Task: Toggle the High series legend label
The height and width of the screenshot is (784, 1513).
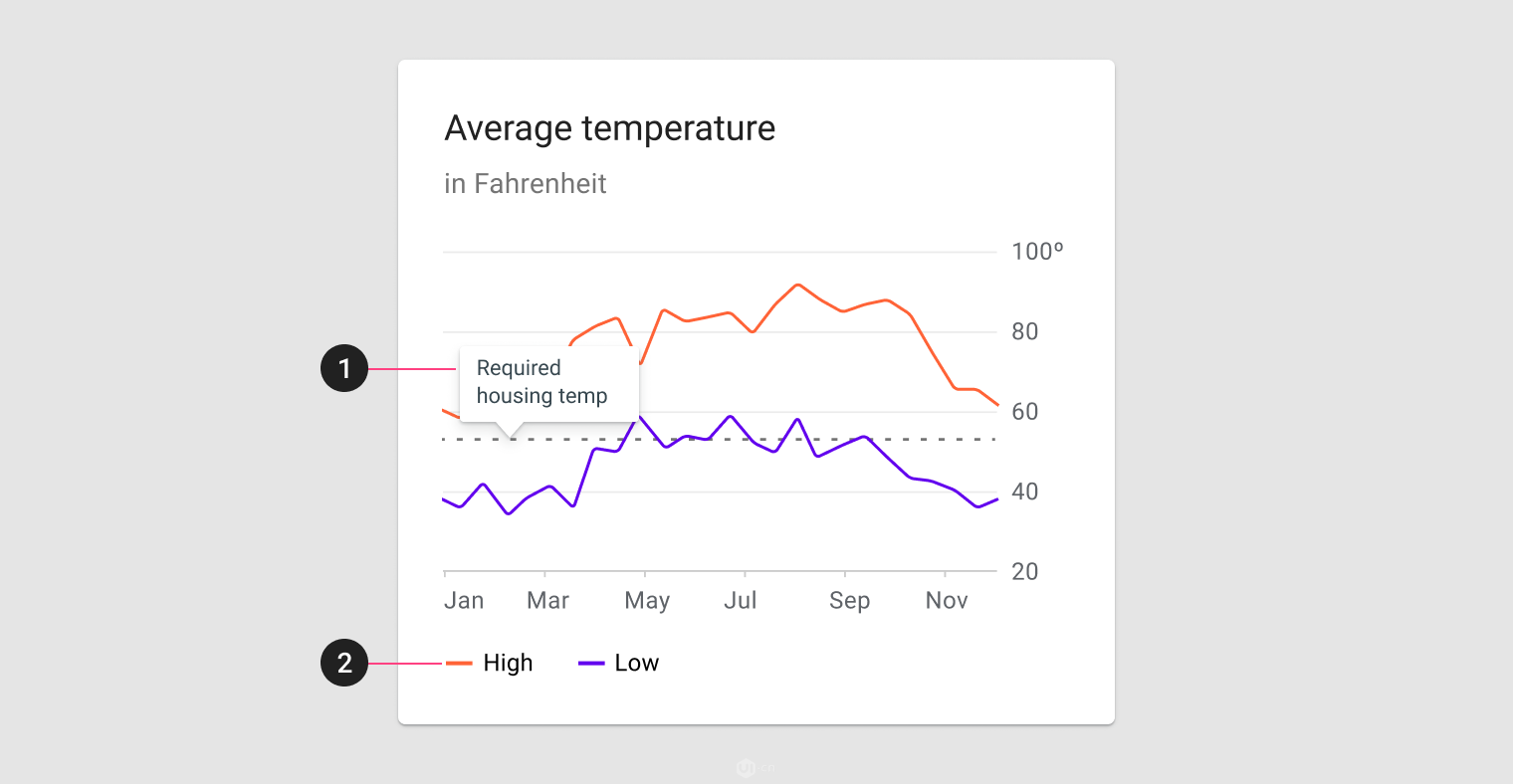Action: 508,663
